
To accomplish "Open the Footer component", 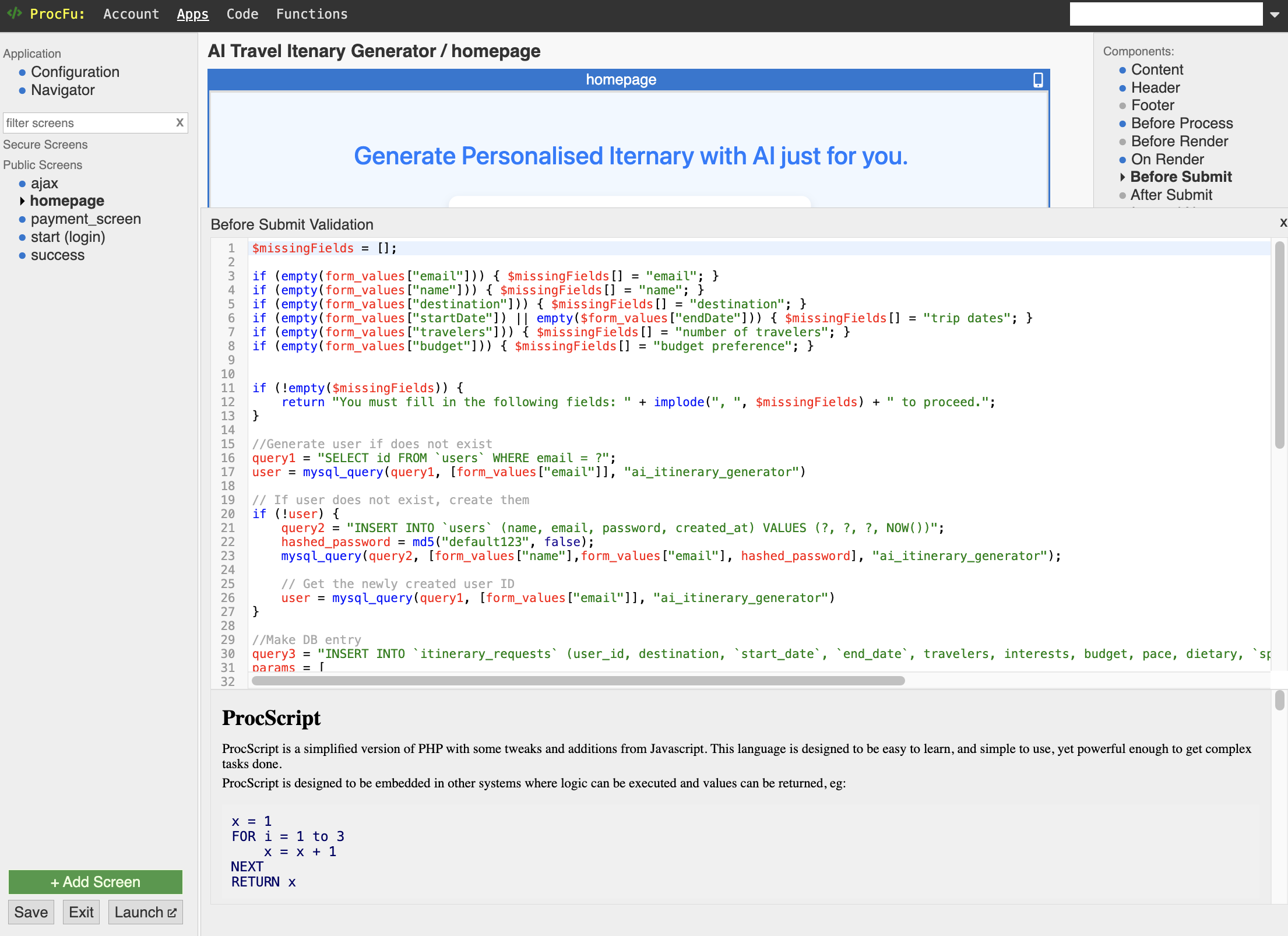I will [1152, 105].
